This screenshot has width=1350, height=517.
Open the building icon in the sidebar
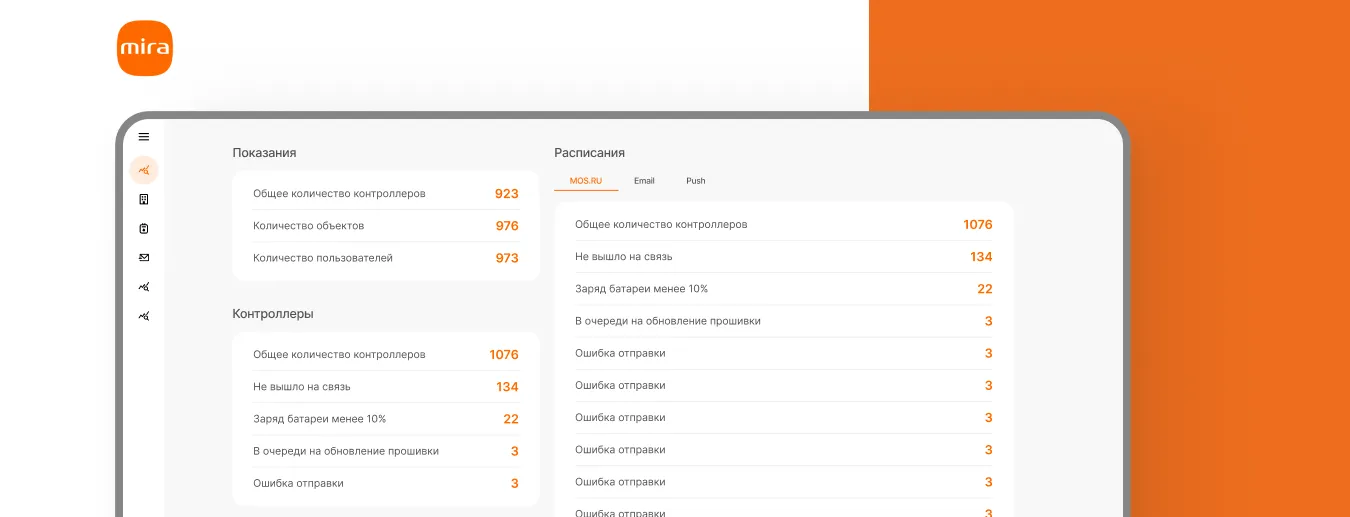click(144, 199)
